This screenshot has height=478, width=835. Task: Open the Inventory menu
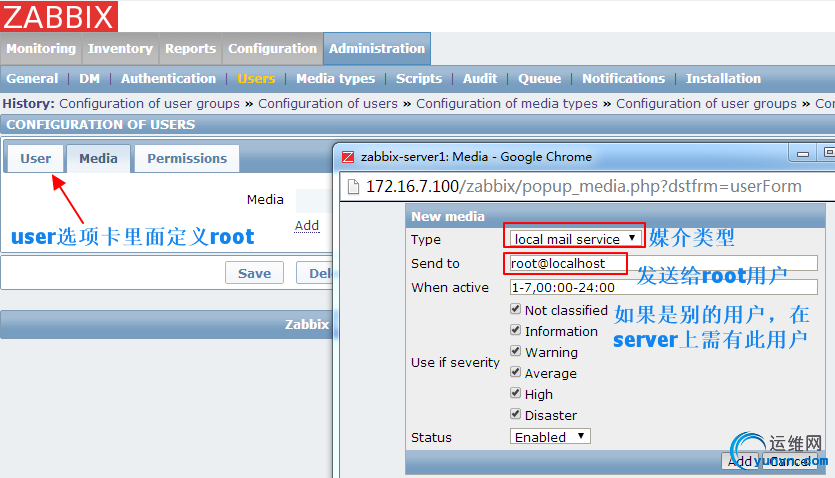pos(120,48)
